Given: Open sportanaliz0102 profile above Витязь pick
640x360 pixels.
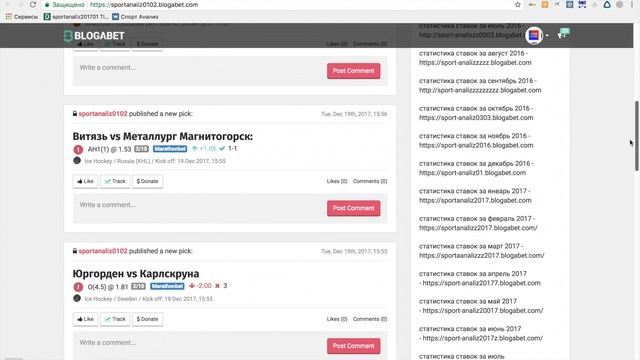Looking at the screenshot, I should [103, 114].
